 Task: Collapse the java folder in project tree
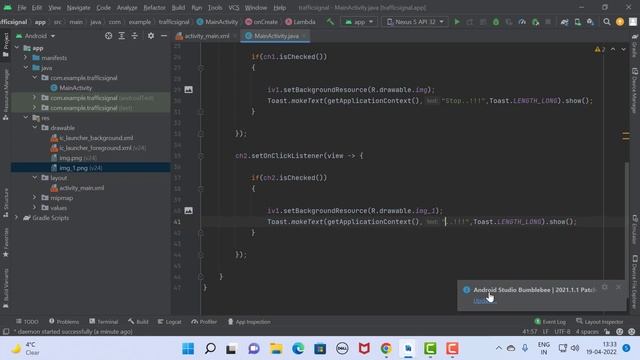pos(26,67)
